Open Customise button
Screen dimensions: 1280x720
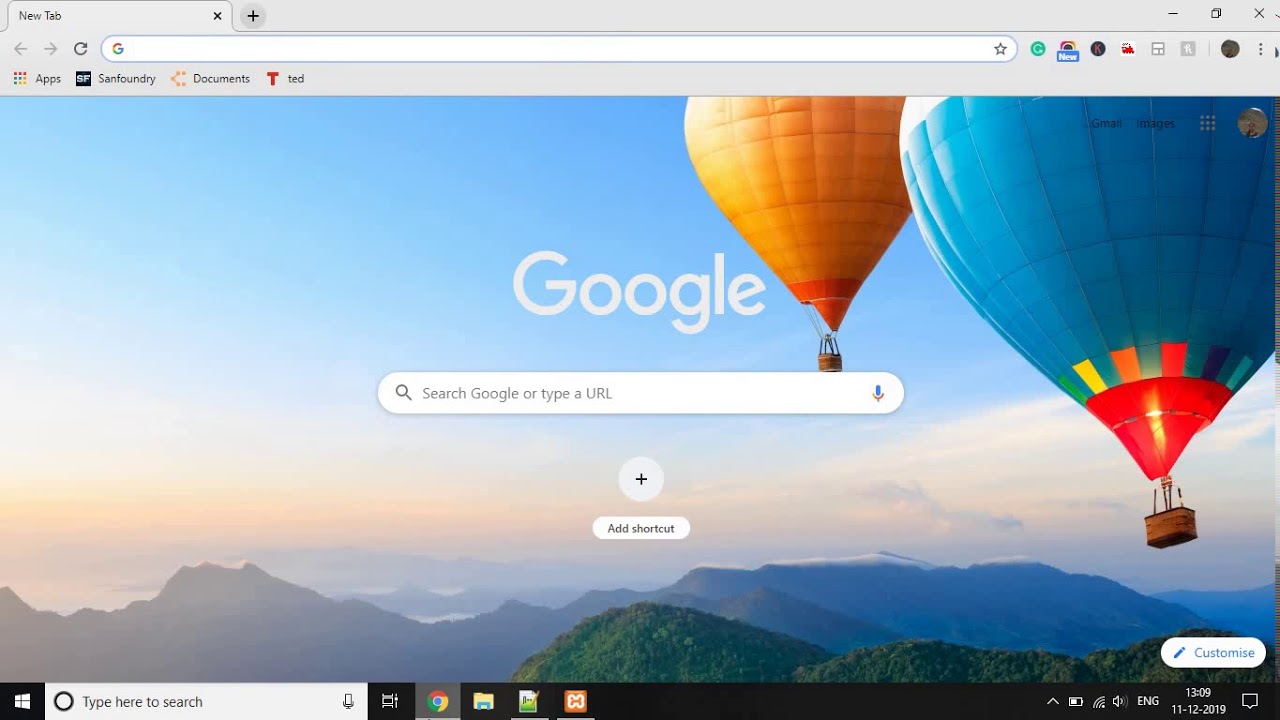click(x=1214, y=653)
